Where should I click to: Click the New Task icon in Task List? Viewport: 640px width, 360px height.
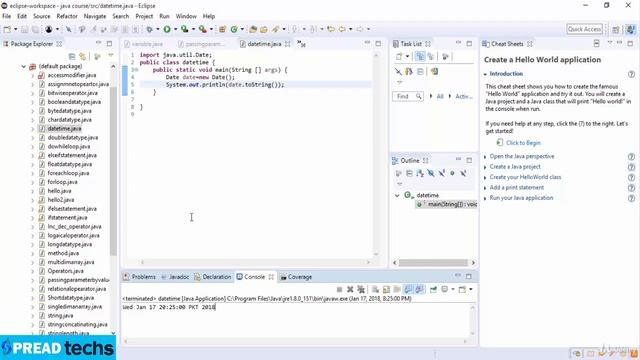[x=399, y=56]
